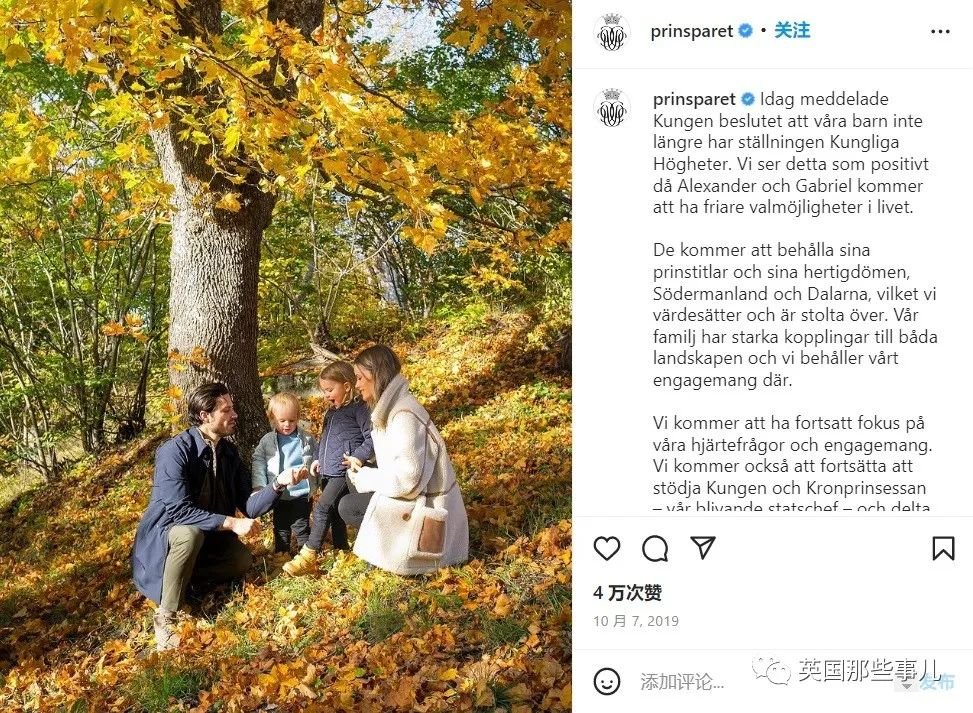Click the prinsparet profile avatar in header

pyautogui.click(x=612, y=32)
